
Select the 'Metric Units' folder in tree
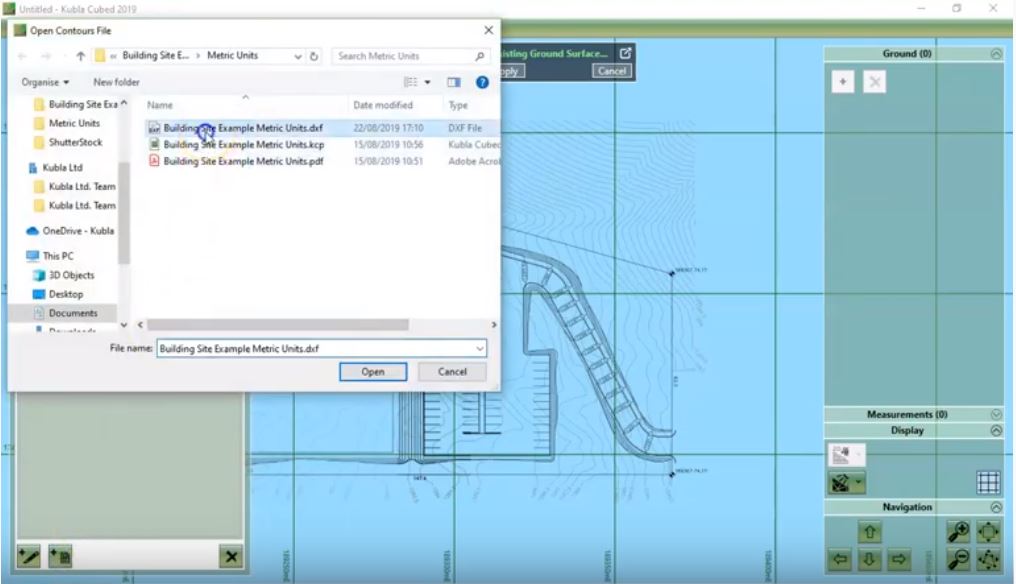point(67,123)
